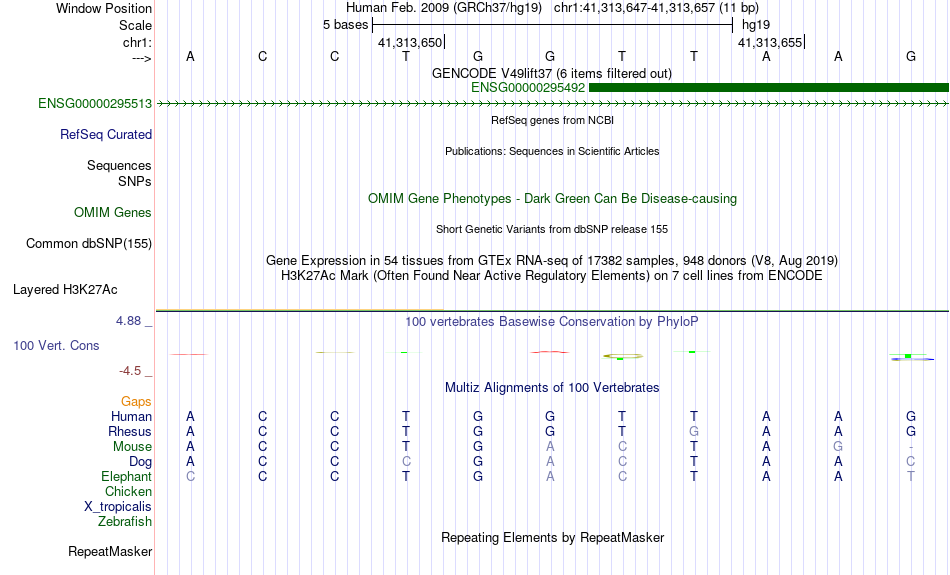Click the faded A in the Mouse row
The width and height of the screenshot is (950, 575).
550,447
